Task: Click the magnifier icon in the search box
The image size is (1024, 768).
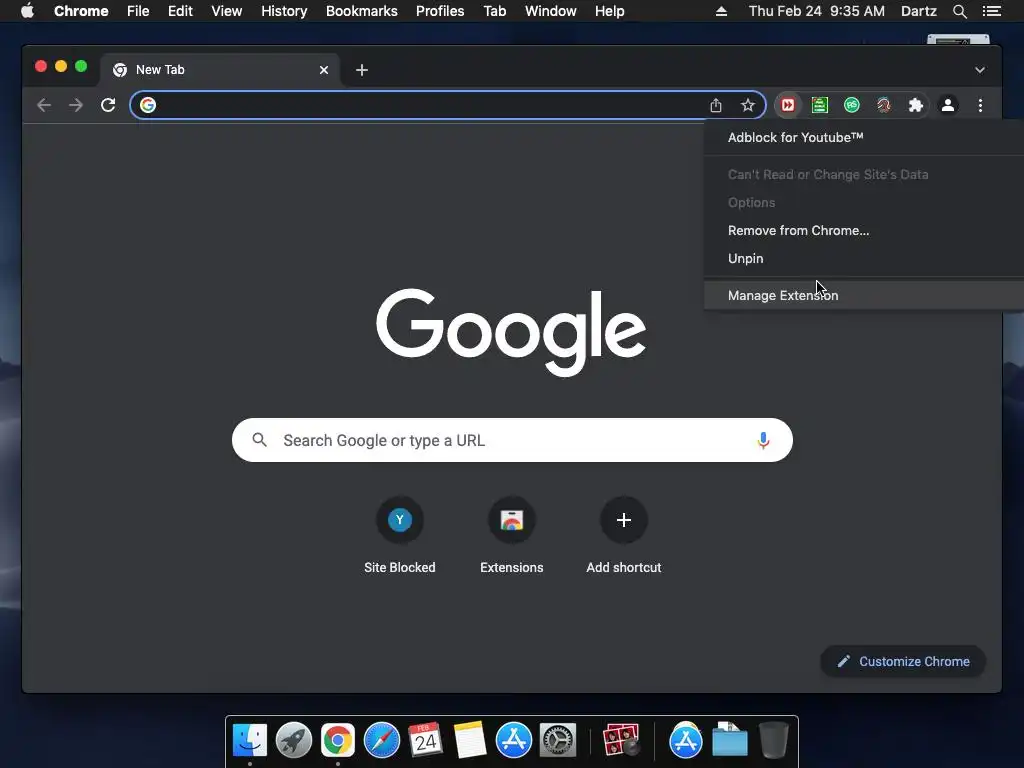Action: coord(259,440)
